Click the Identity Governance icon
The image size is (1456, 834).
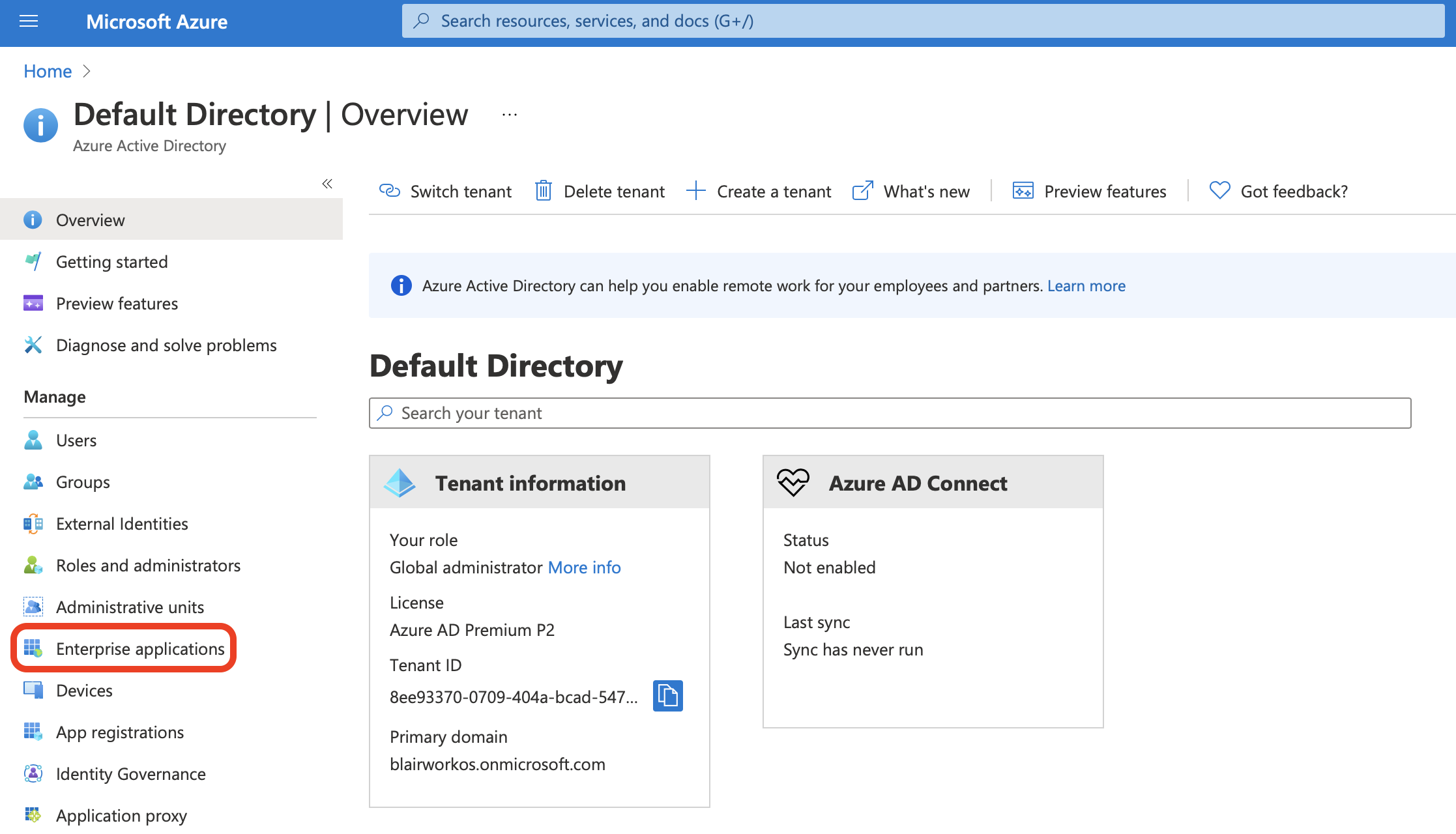tap(33, 774)
